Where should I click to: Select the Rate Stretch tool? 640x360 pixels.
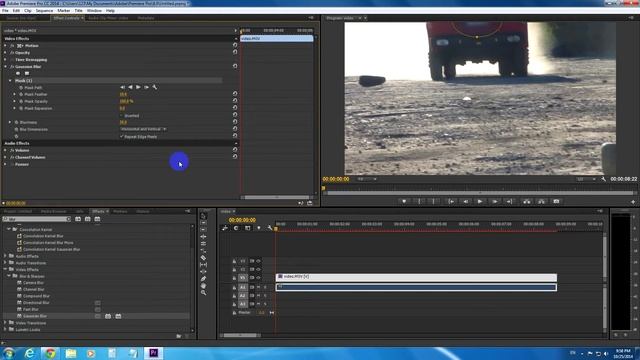pos(203,251)
